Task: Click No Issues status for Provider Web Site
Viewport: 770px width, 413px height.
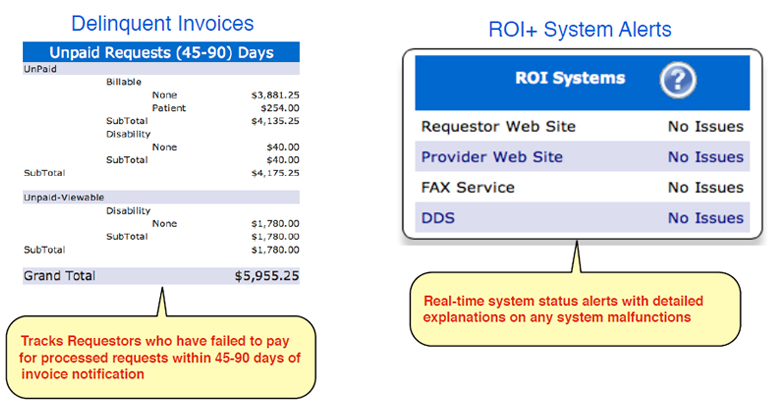Action: pos(705,157)
